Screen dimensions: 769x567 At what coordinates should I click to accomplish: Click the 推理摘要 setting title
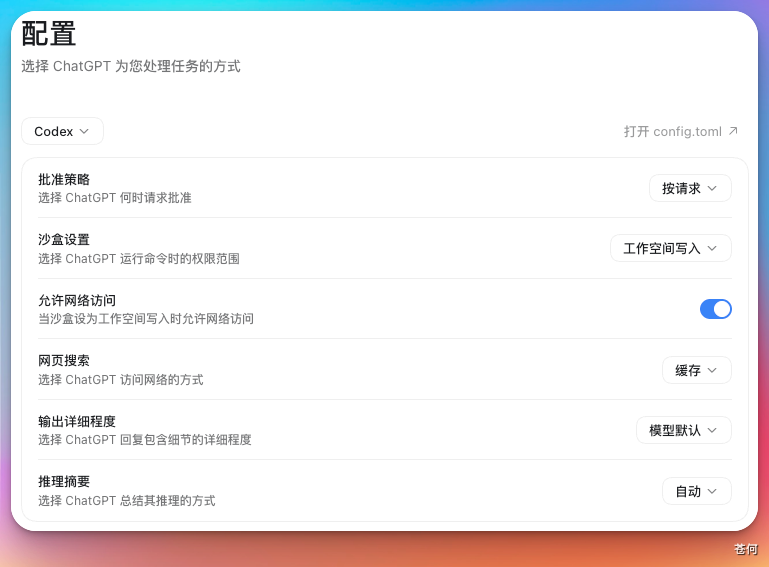point(64,482)
